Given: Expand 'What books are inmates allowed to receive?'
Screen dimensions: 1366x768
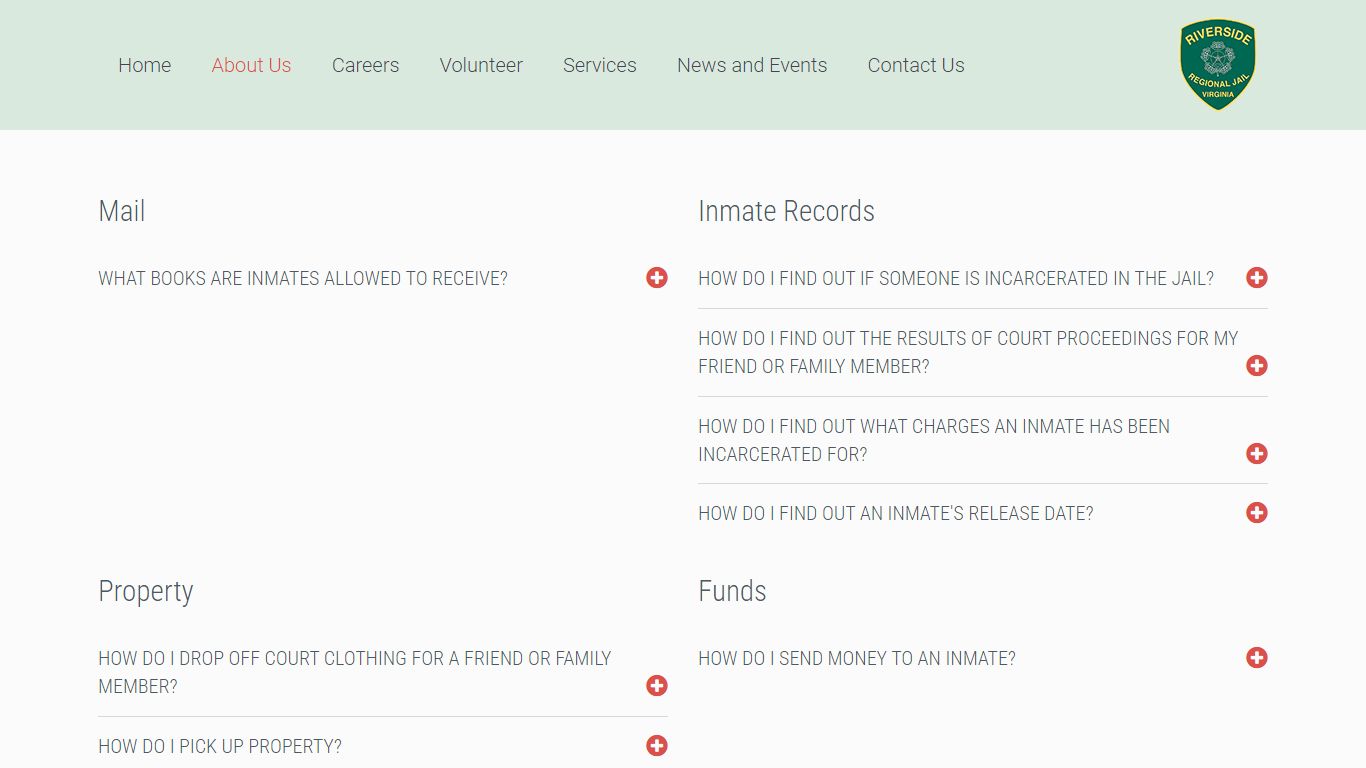Looking at the screenshot, I should pyautogui.click(x=303, y=279).
